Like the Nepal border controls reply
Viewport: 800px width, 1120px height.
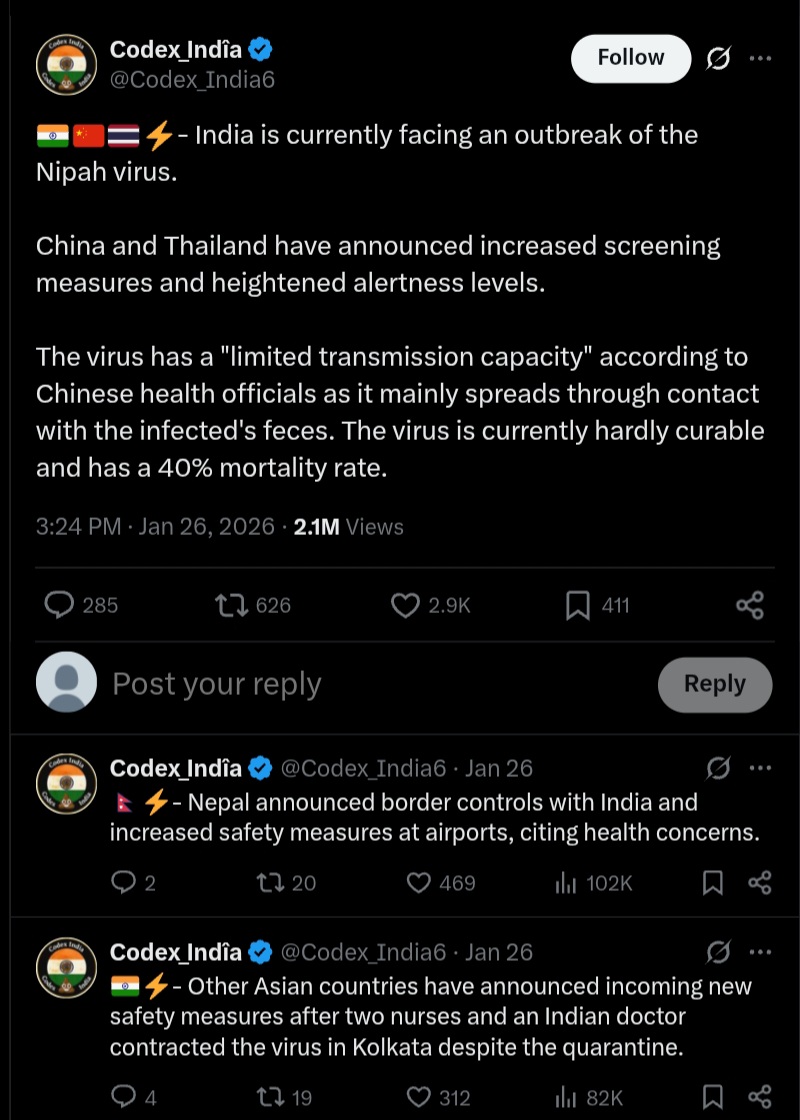(419, 883)
